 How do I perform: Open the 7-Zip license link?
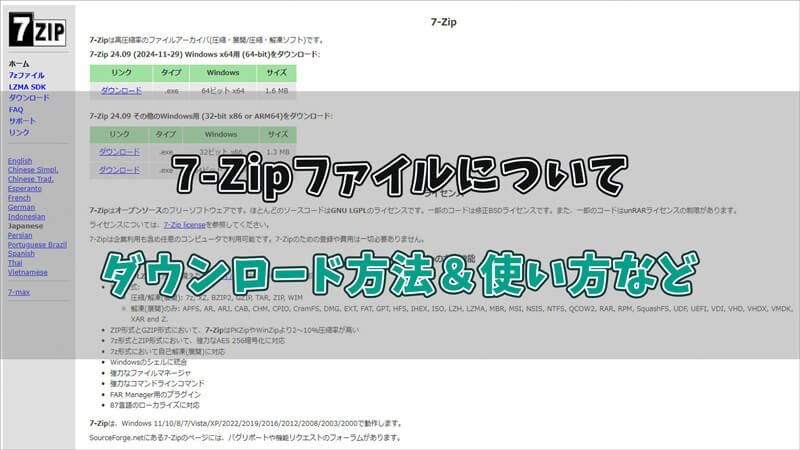[x=184, y=225]
